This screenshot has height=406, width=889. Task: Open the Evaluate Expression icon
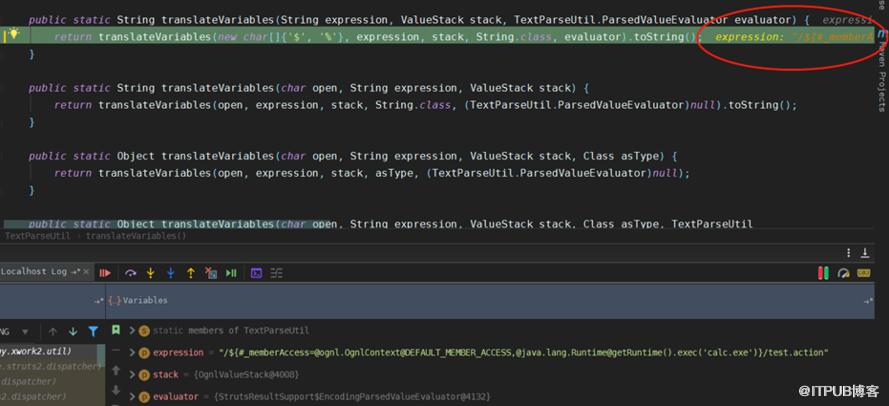pos(256,273)
